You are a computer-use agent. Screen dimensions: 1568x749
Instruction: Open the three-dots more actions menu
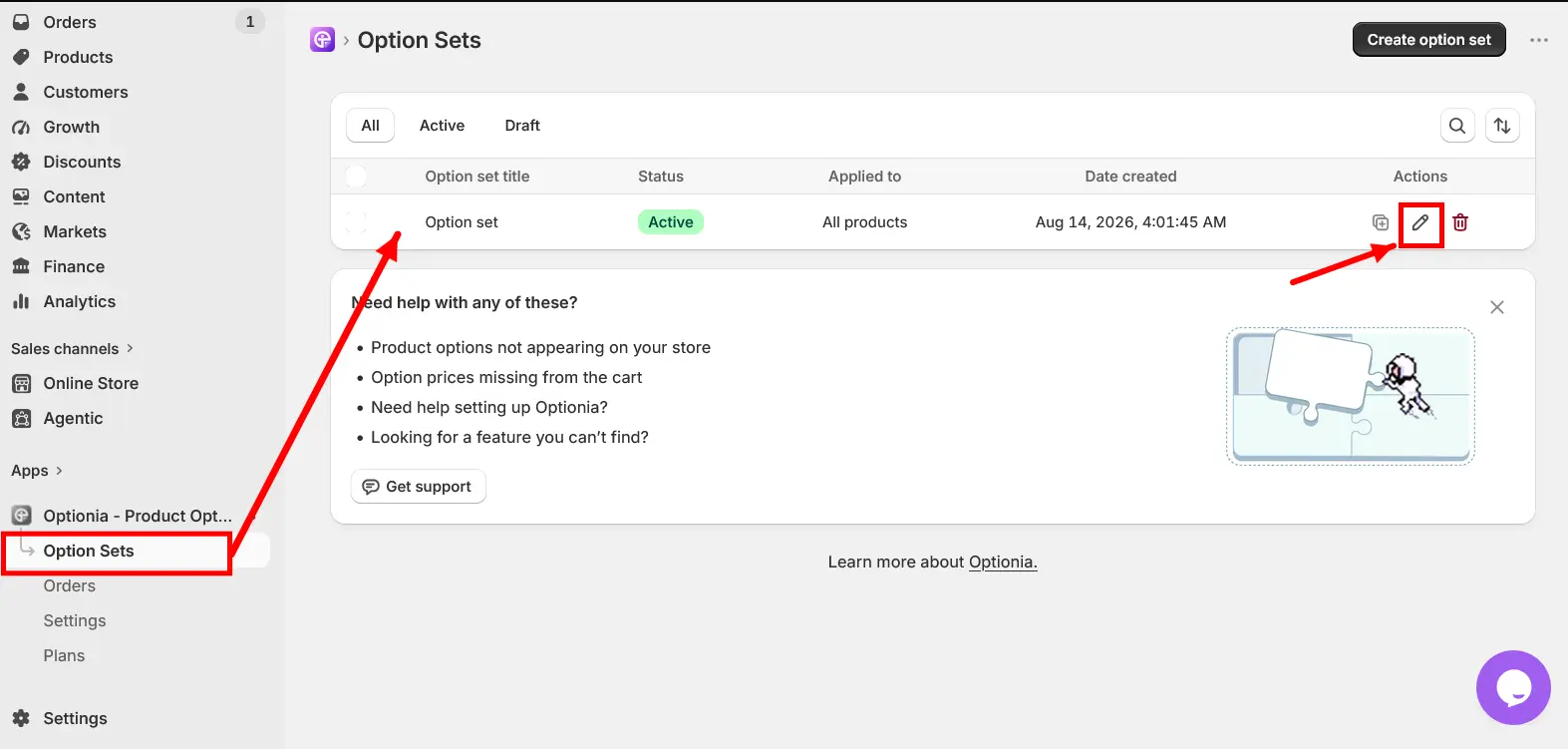pos(1539,40)
